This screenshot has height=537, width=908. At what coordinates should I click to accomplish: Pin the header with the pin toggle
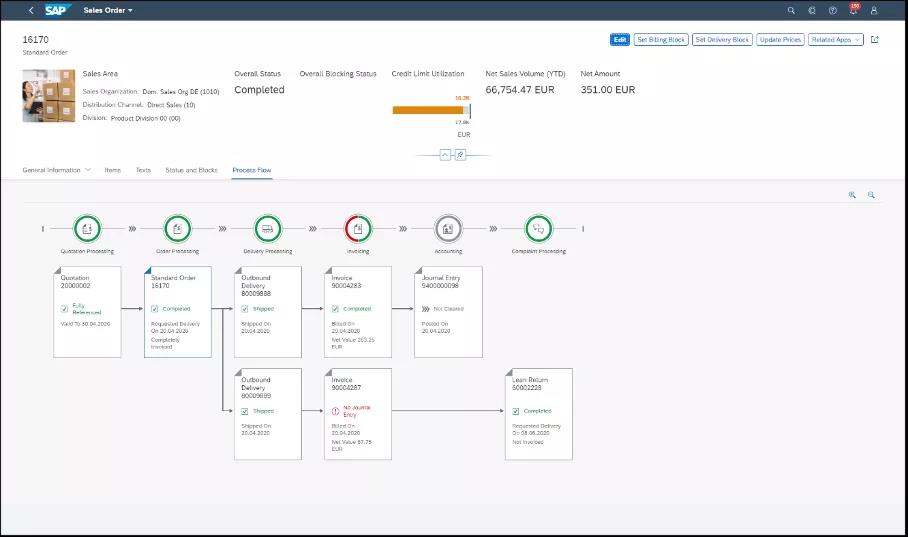(460, 155)
